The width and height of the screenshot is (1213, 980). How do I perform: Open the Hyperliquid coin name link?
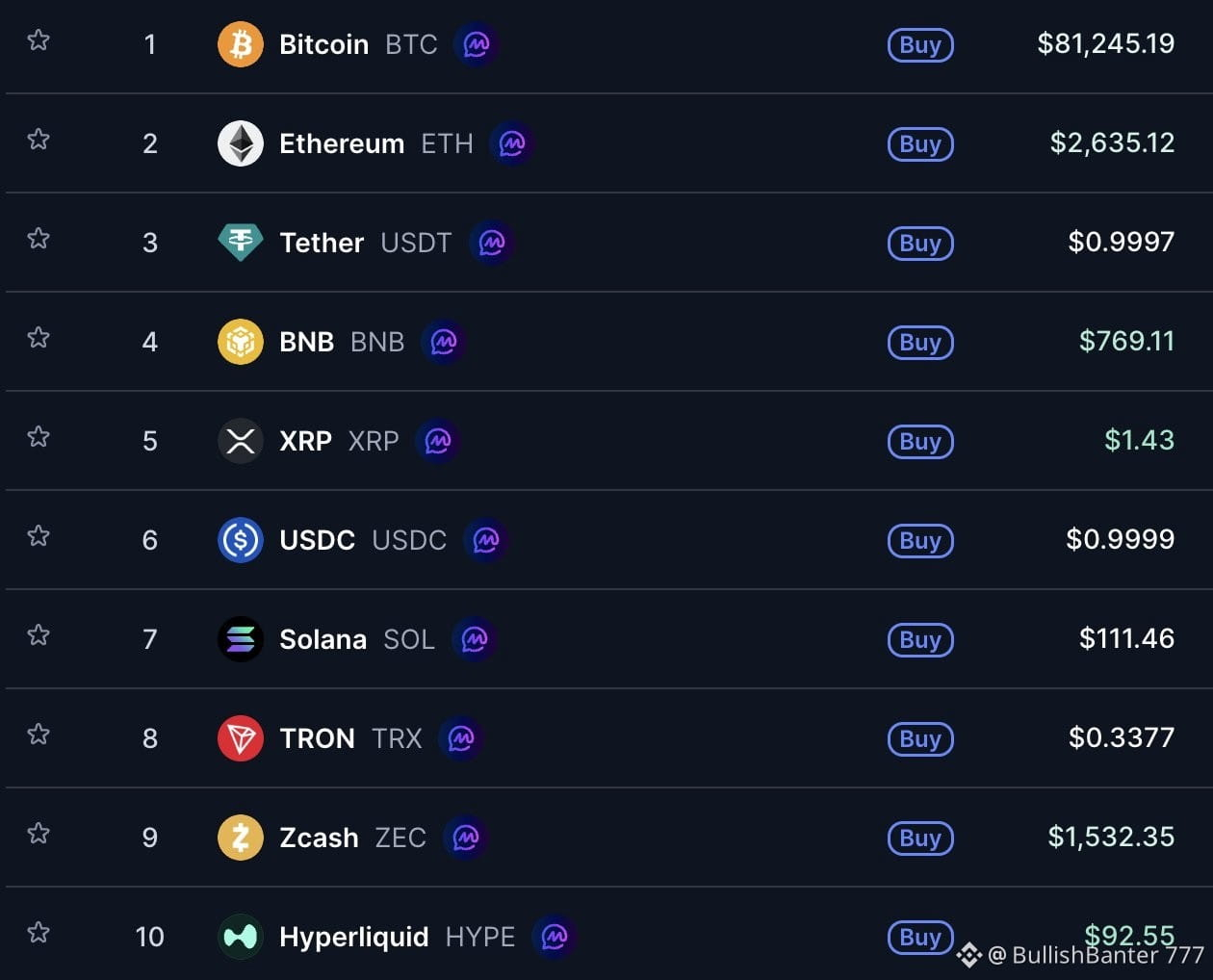[353, 937]
